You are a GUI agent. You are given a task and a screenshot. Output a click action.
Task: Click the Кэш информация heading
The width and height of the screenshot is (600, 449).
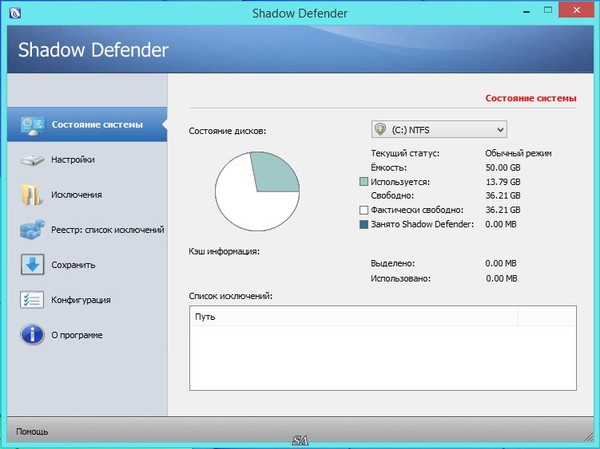tap(224, 251)
